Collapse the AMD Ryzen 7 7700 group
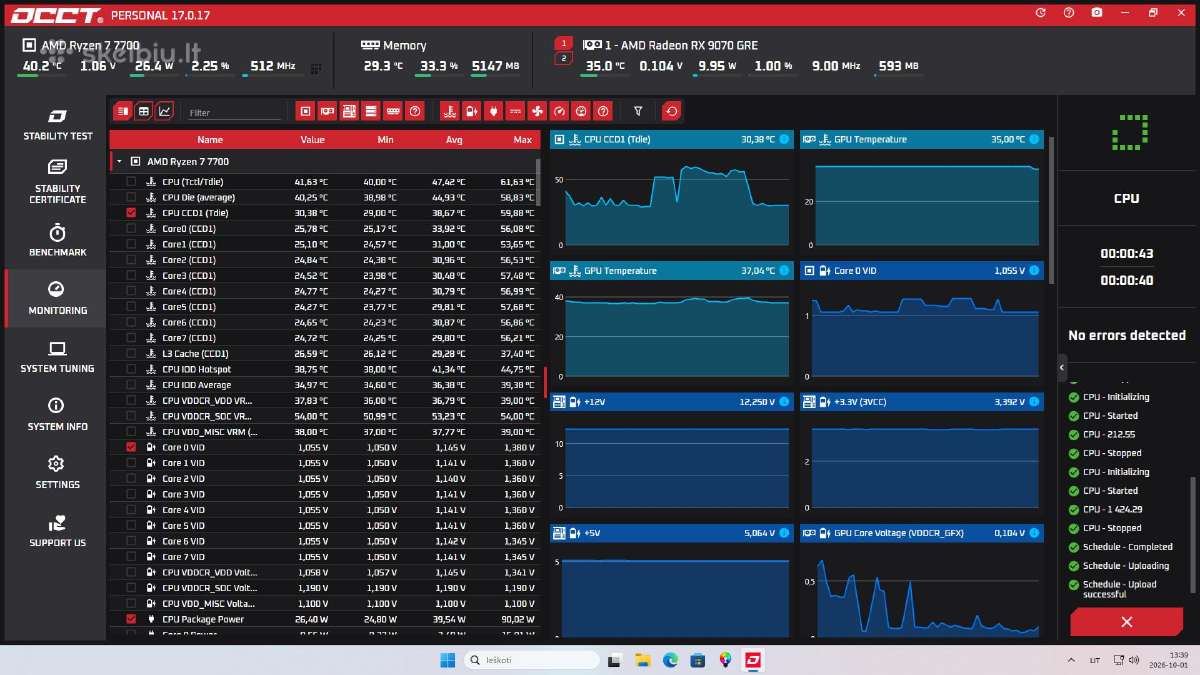Screen dimensions: 1200x675 [119, 161]
